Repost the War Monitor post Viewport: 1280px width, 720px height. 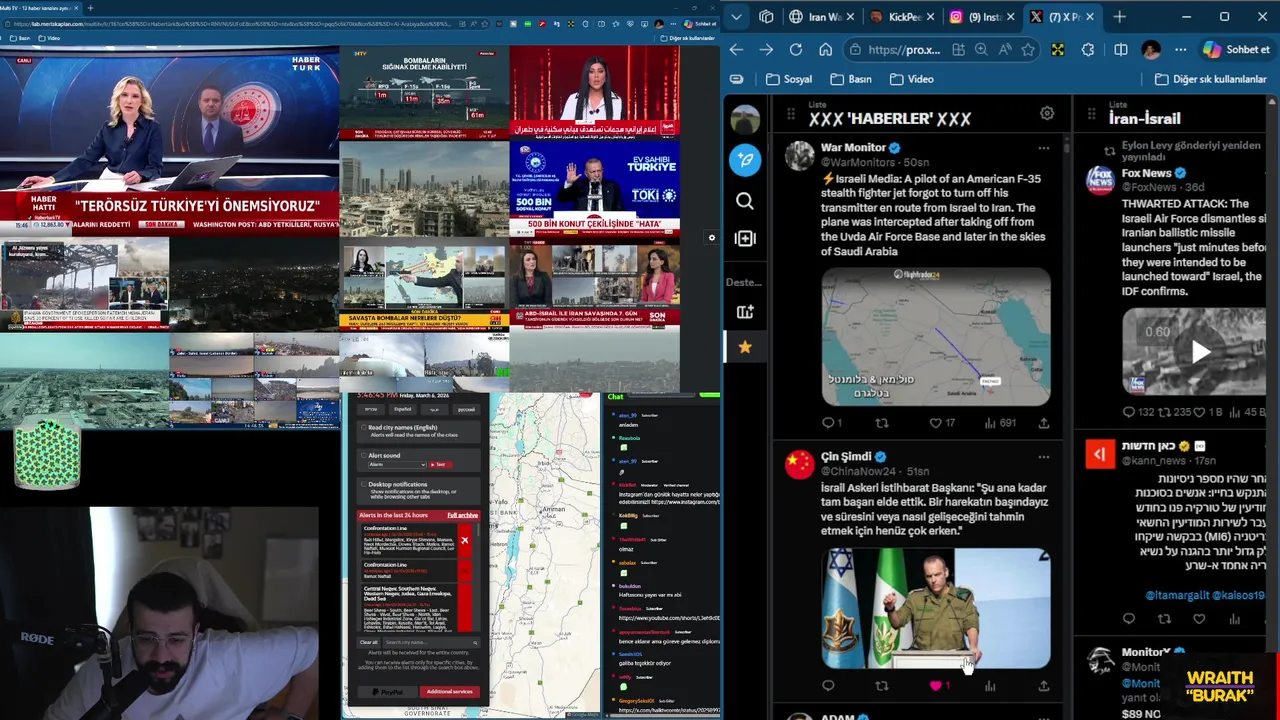[882, 423]
